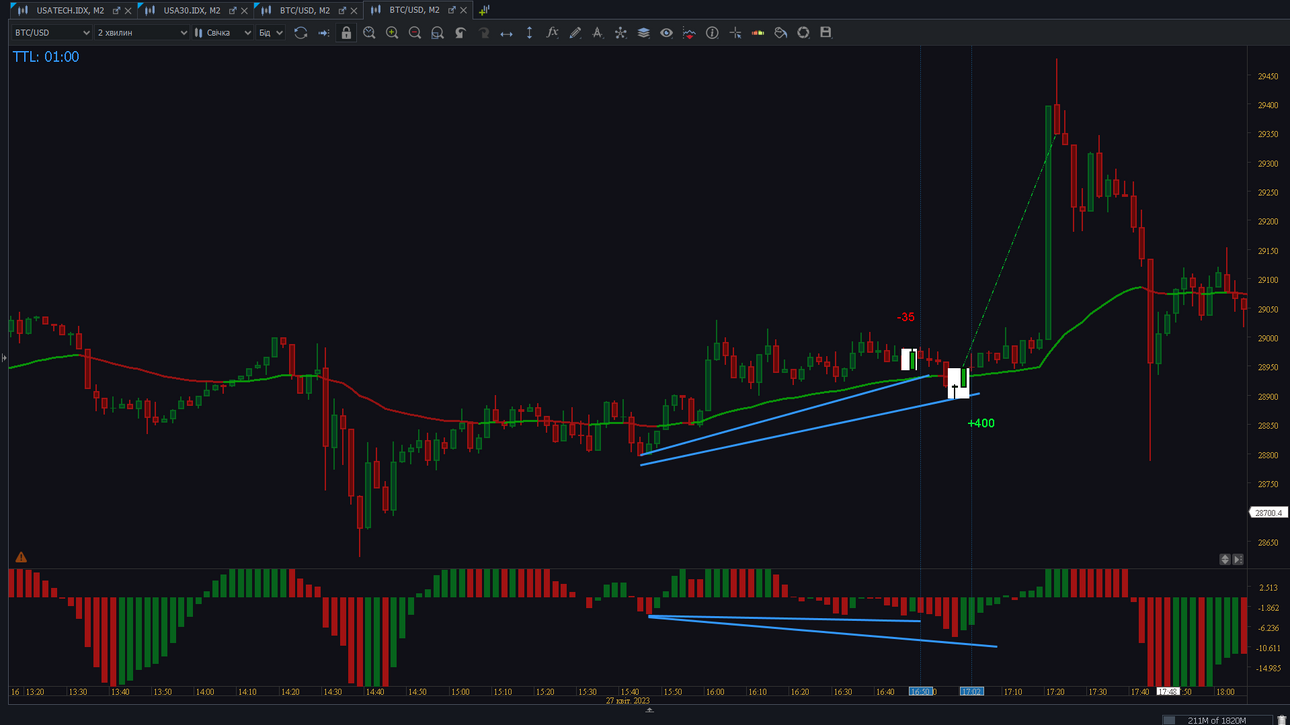
Task: Click the -35 trade result label
Action: click(x=905, y=317)
